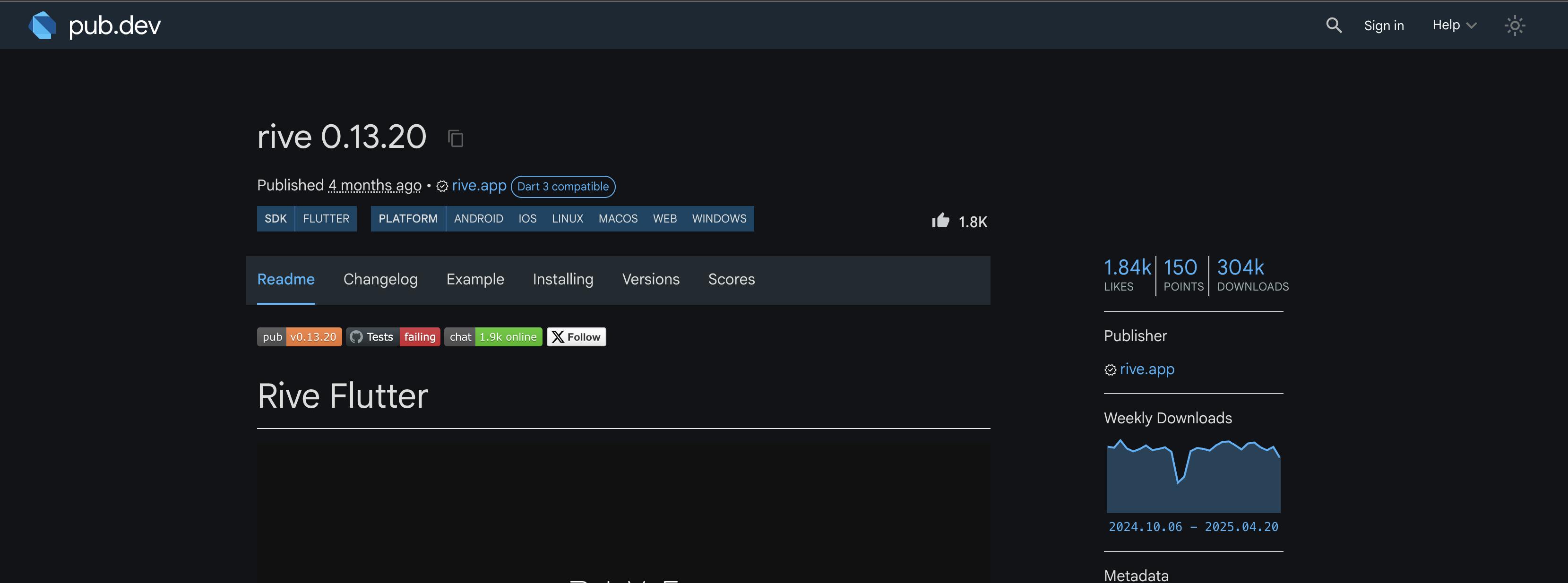Open rive.app publisher link in sidebar
Screen dimensions: 1568x583
pyautogui.click(x=1146, y=369)
